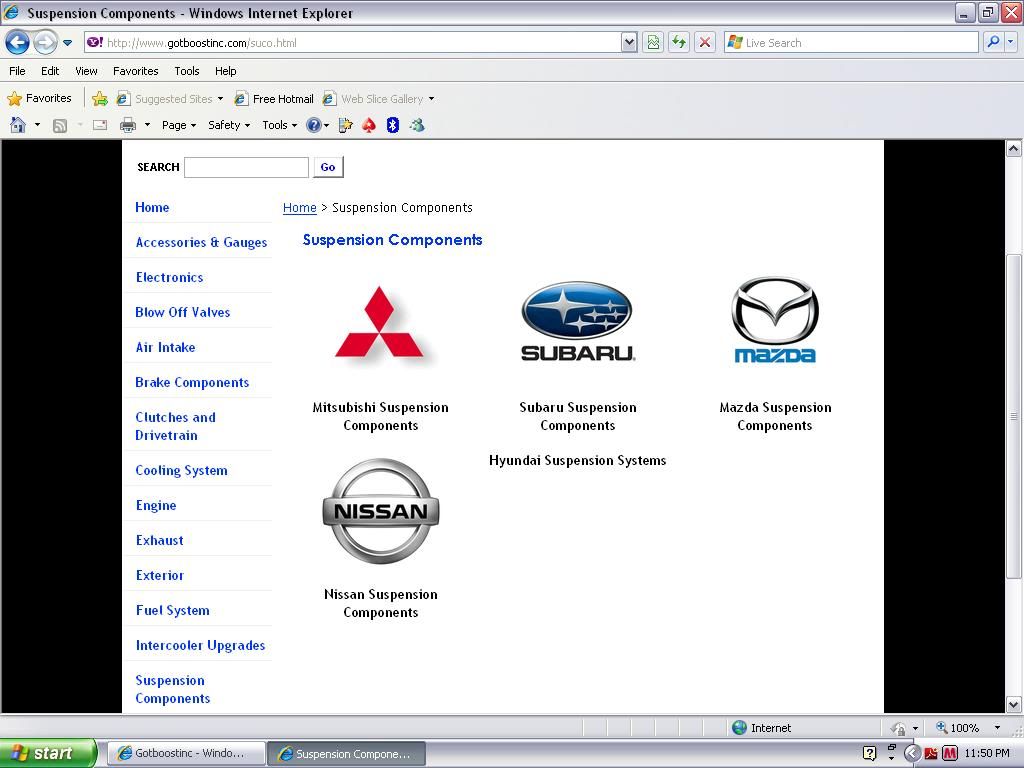
Task: Open the Tools menu in menu bar
Action: click(x=187, y=71)
